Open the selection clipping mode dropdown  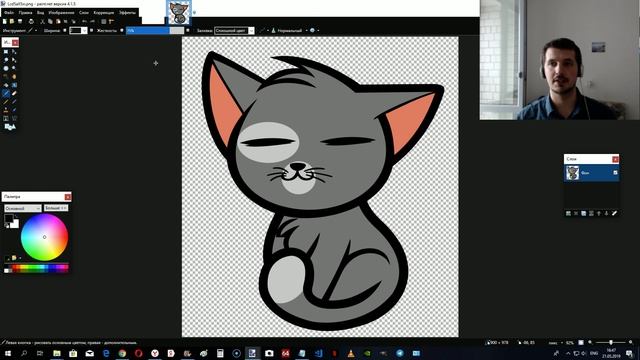(314, 30)
